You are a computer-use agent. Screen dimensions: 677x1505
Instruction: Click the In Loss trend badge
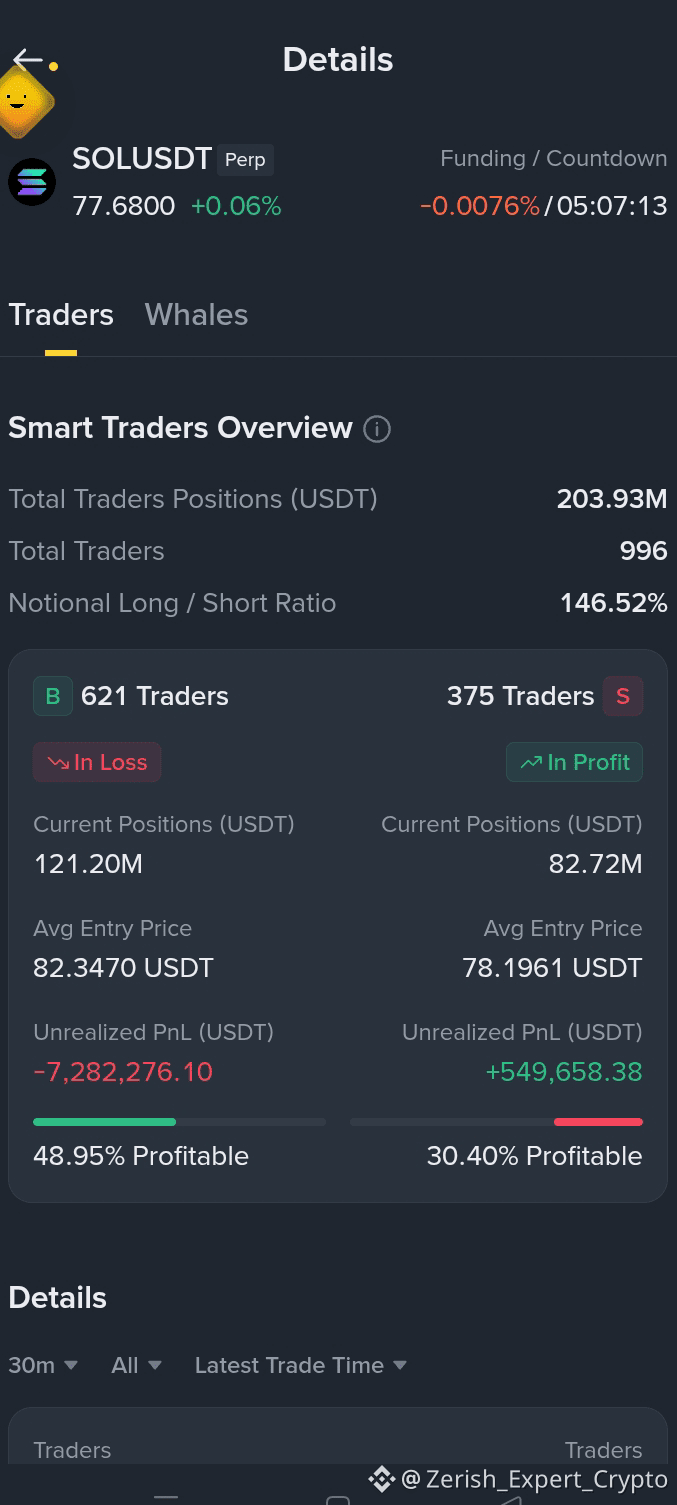97,762
